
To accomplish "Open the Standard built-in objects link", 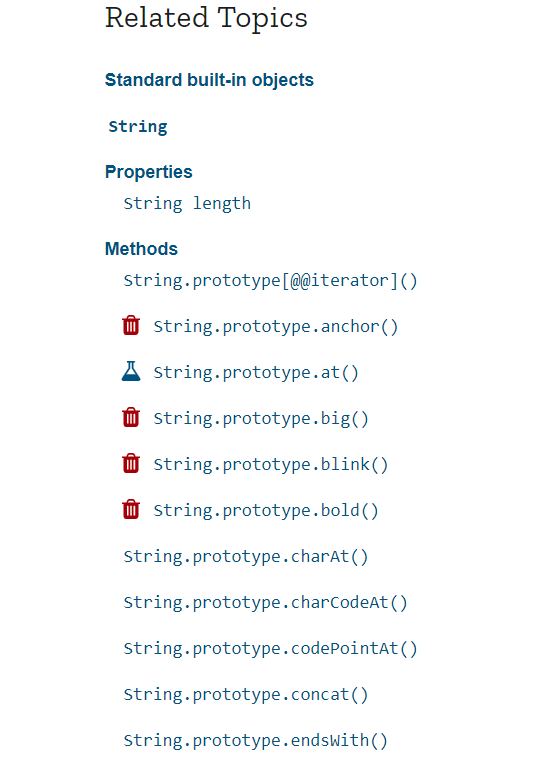I will (209, 80).
